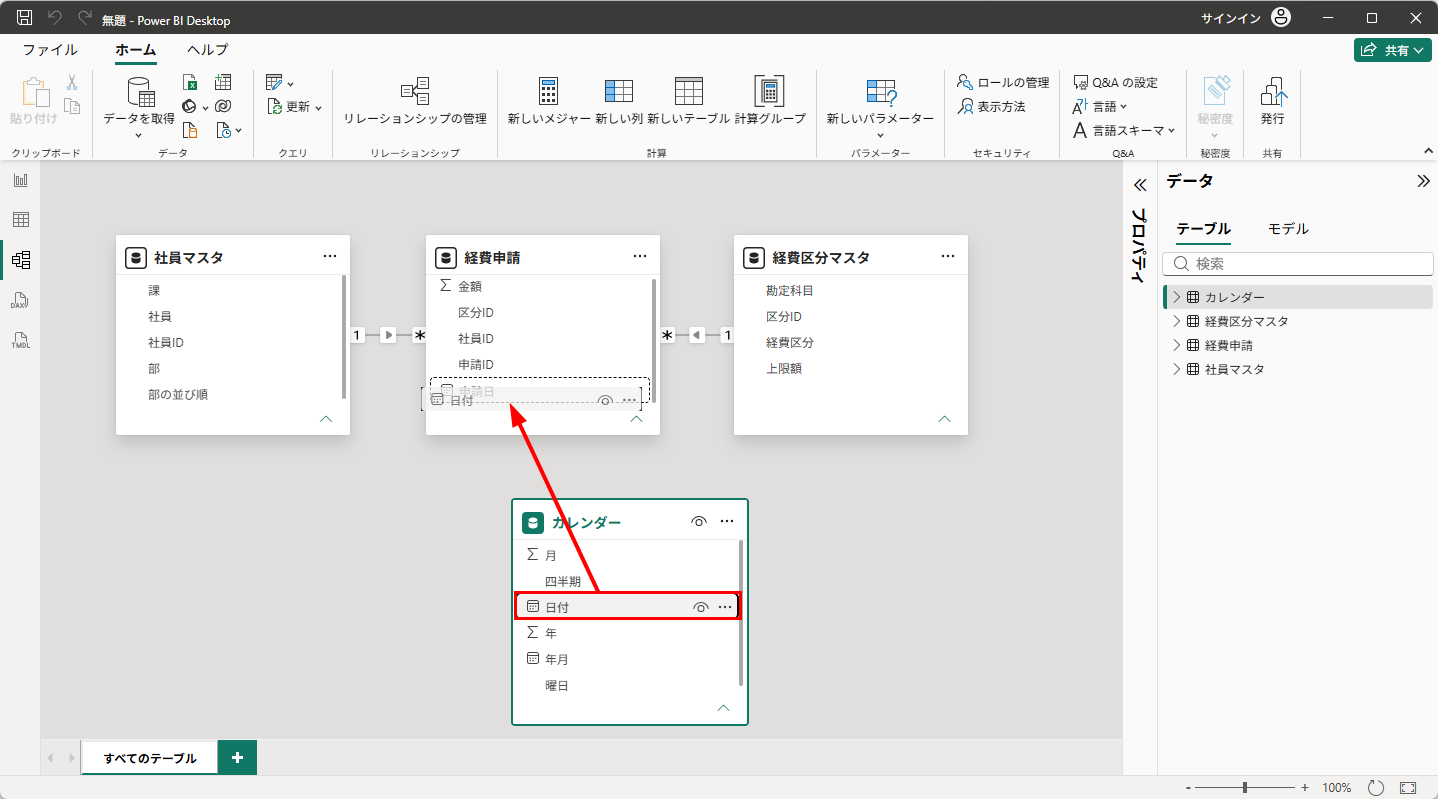Collapse the 社員マスタ card with its chevron

coord(325,419)
